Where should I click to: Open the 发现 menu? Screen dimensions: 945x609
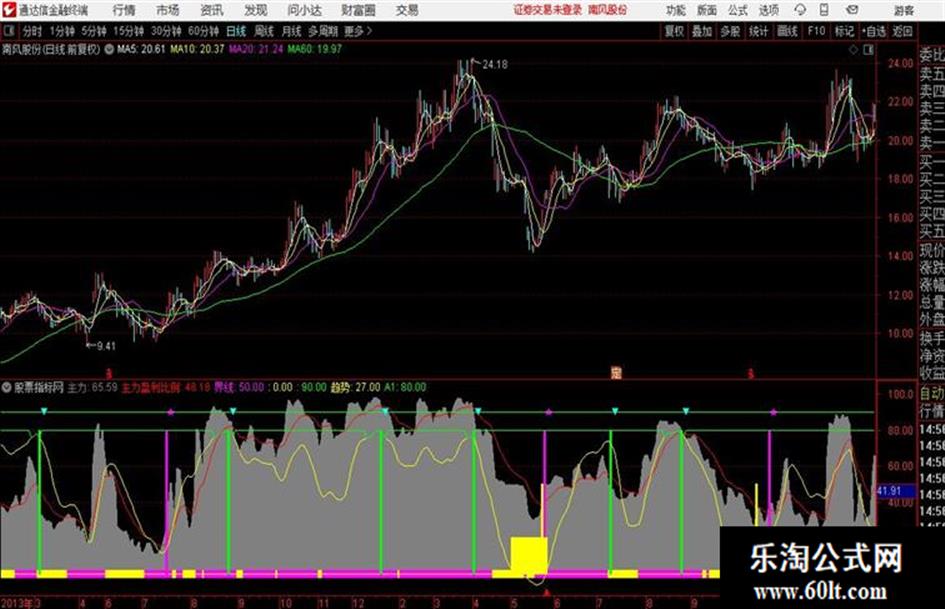point(256,10)
